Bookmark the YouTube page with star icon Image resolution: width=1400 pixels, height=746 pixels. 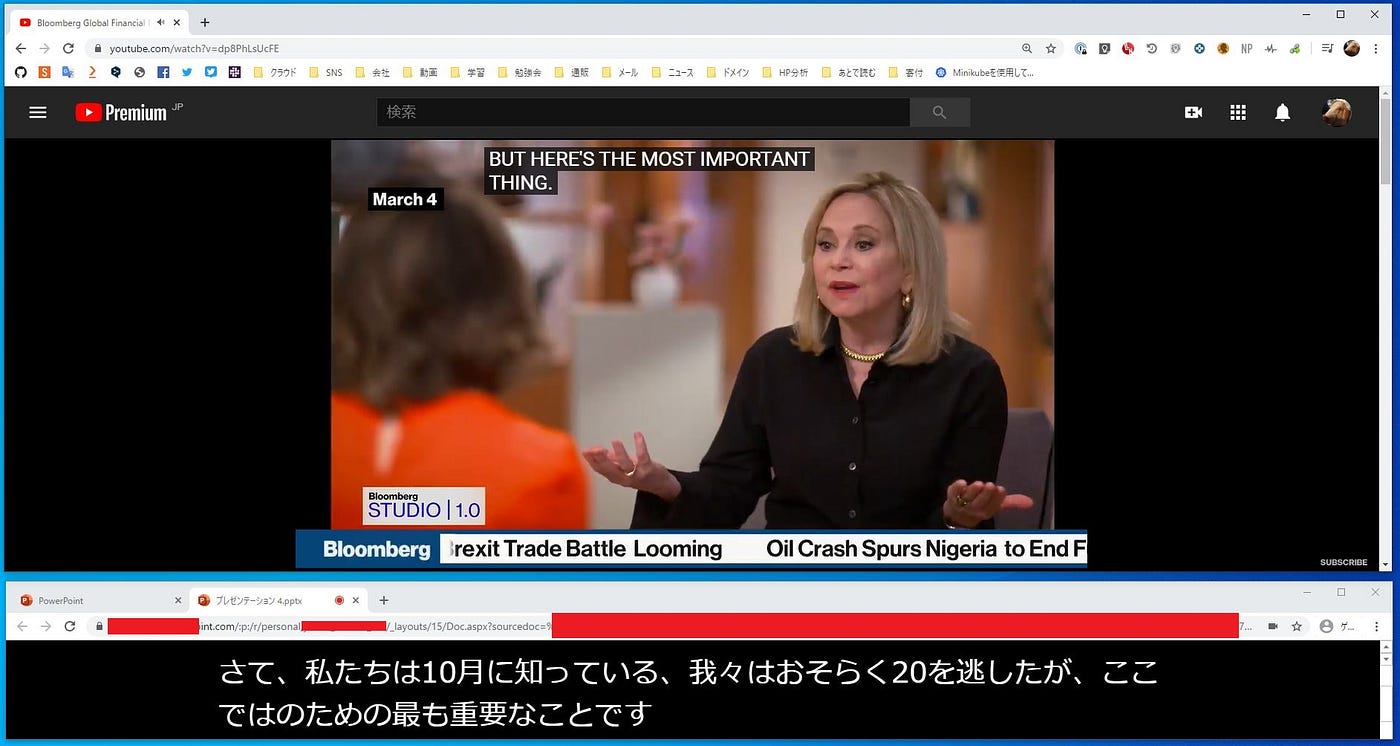tap(1050, 48)
